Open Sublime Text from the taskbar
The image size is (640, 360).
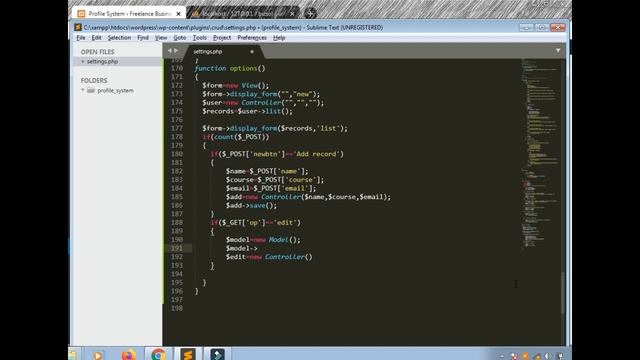tap(188, 354)
